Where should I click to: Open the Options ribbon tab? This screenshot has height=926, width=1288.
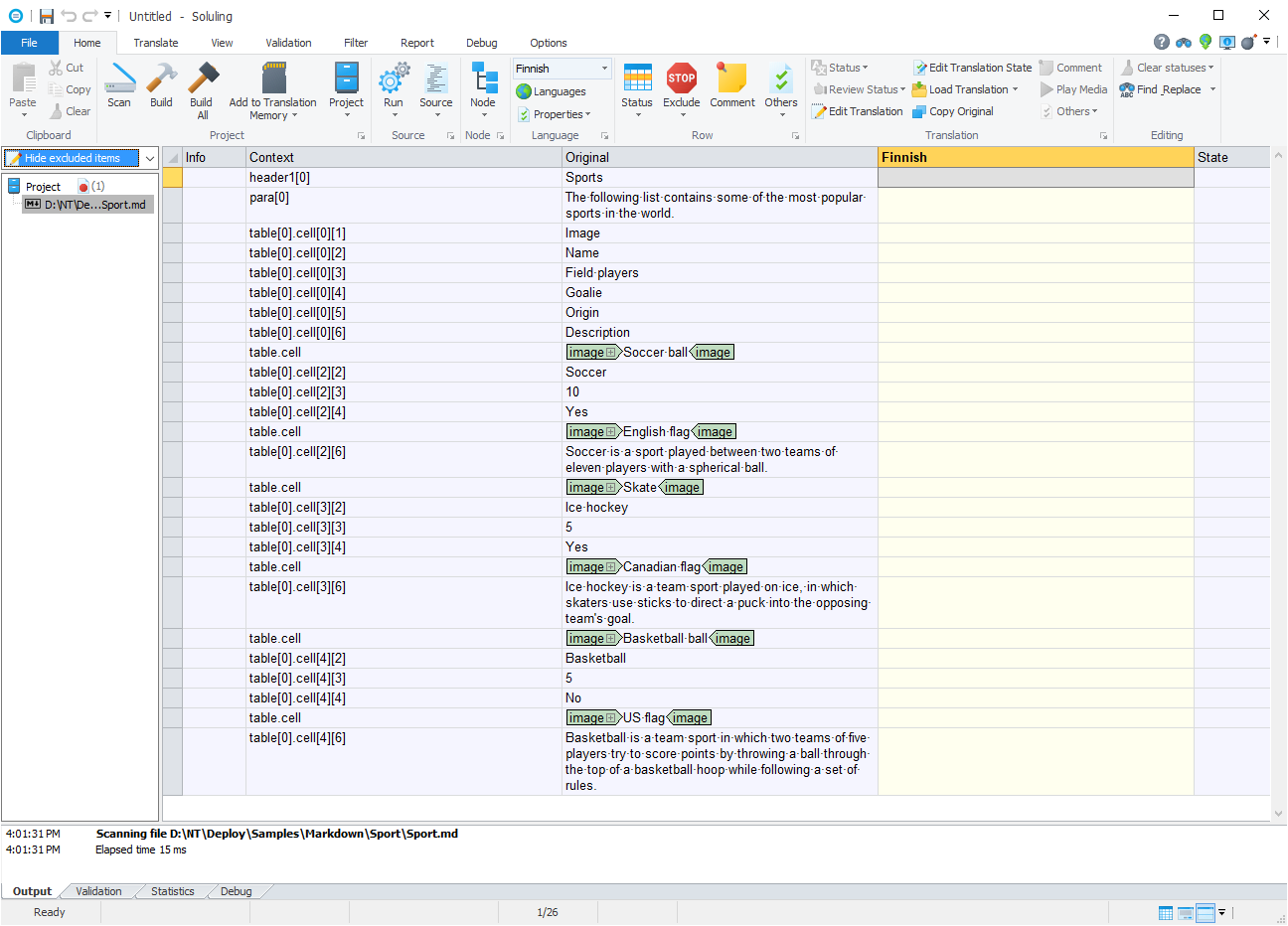tap(549, 43)
